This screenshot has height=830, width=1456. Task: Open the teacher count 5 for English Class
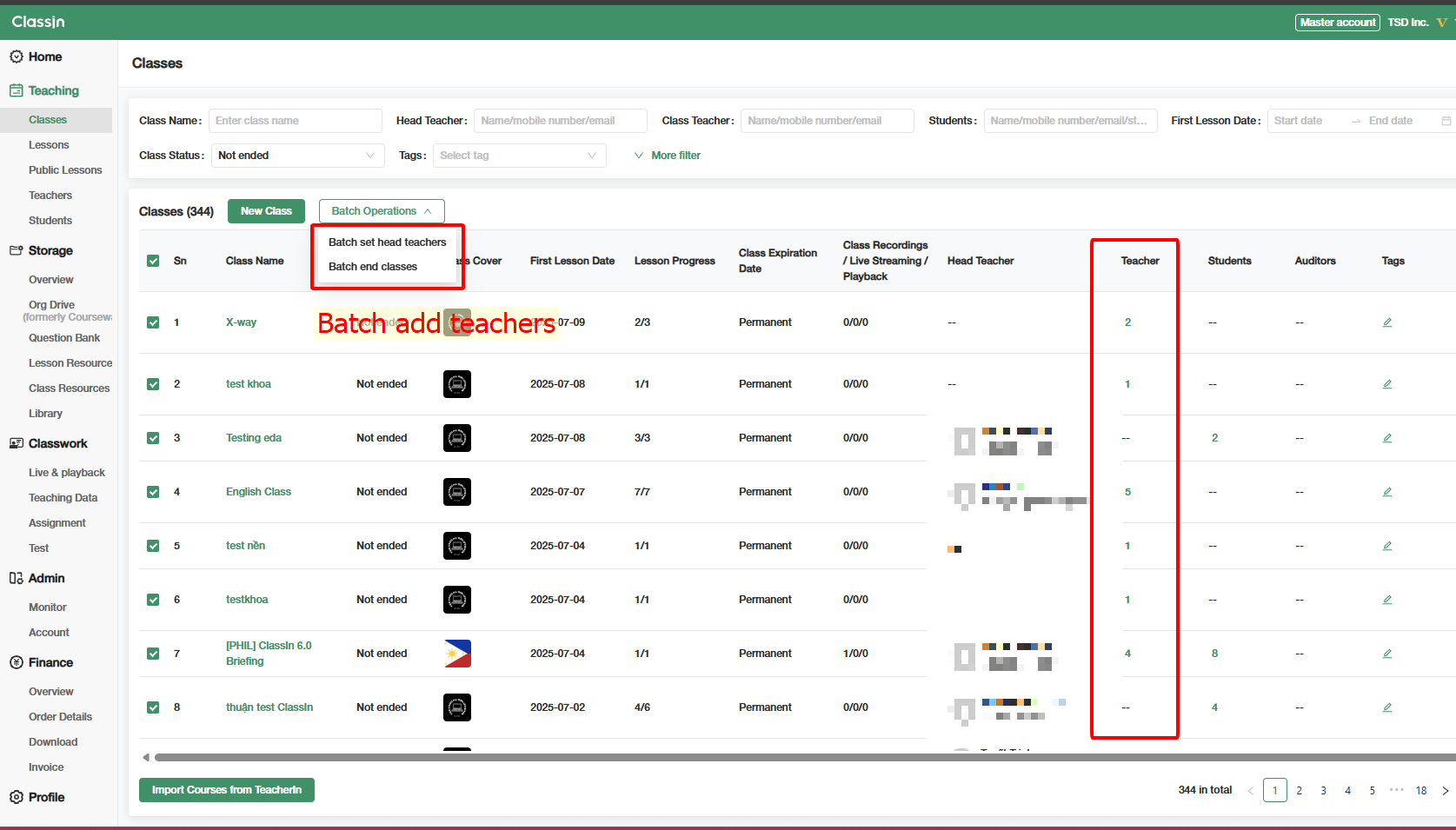[1127, 492]
